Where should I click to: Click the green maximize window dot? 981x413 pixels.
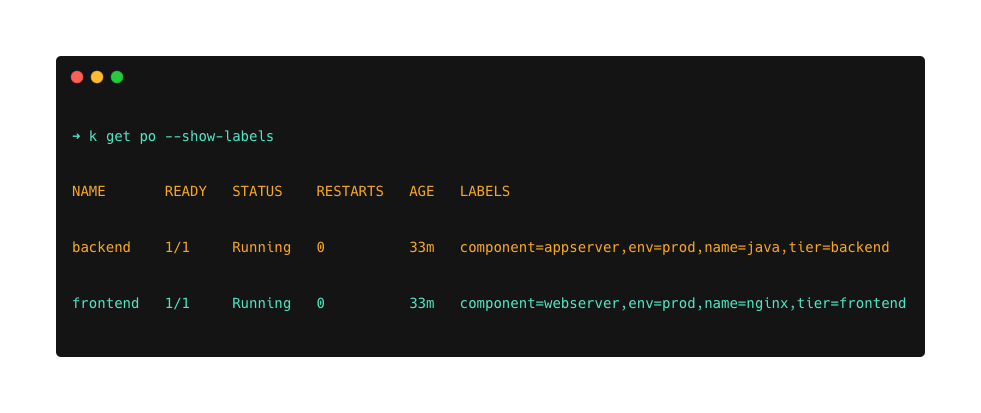click(117, 77)
